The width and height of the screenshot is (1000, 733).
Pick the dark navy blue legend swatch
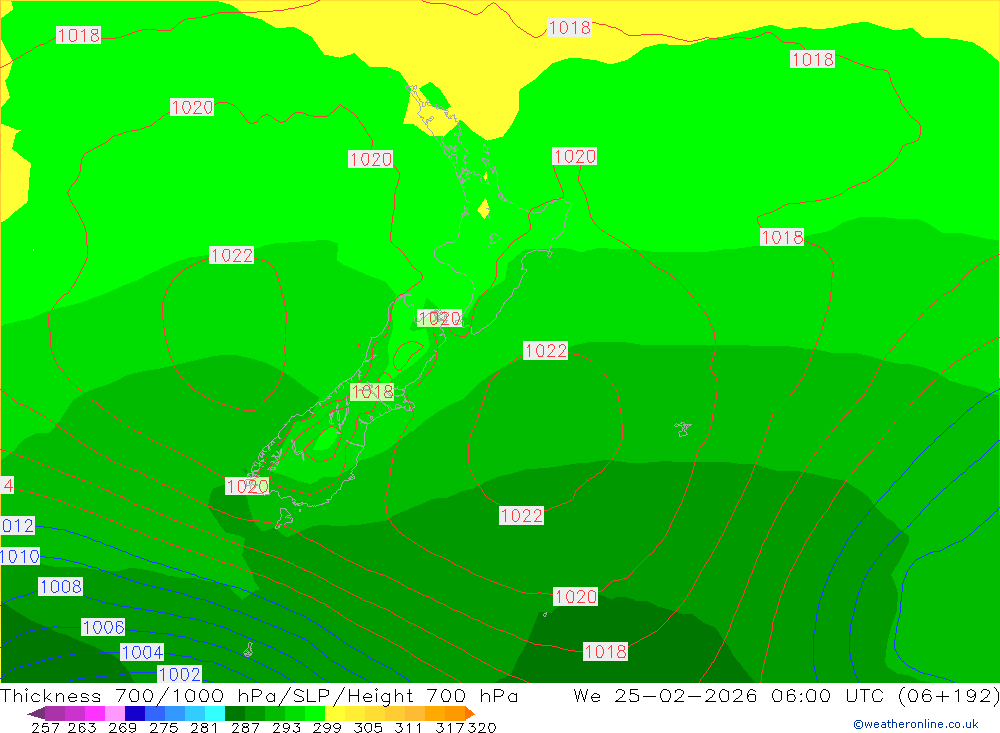[135, 713]
